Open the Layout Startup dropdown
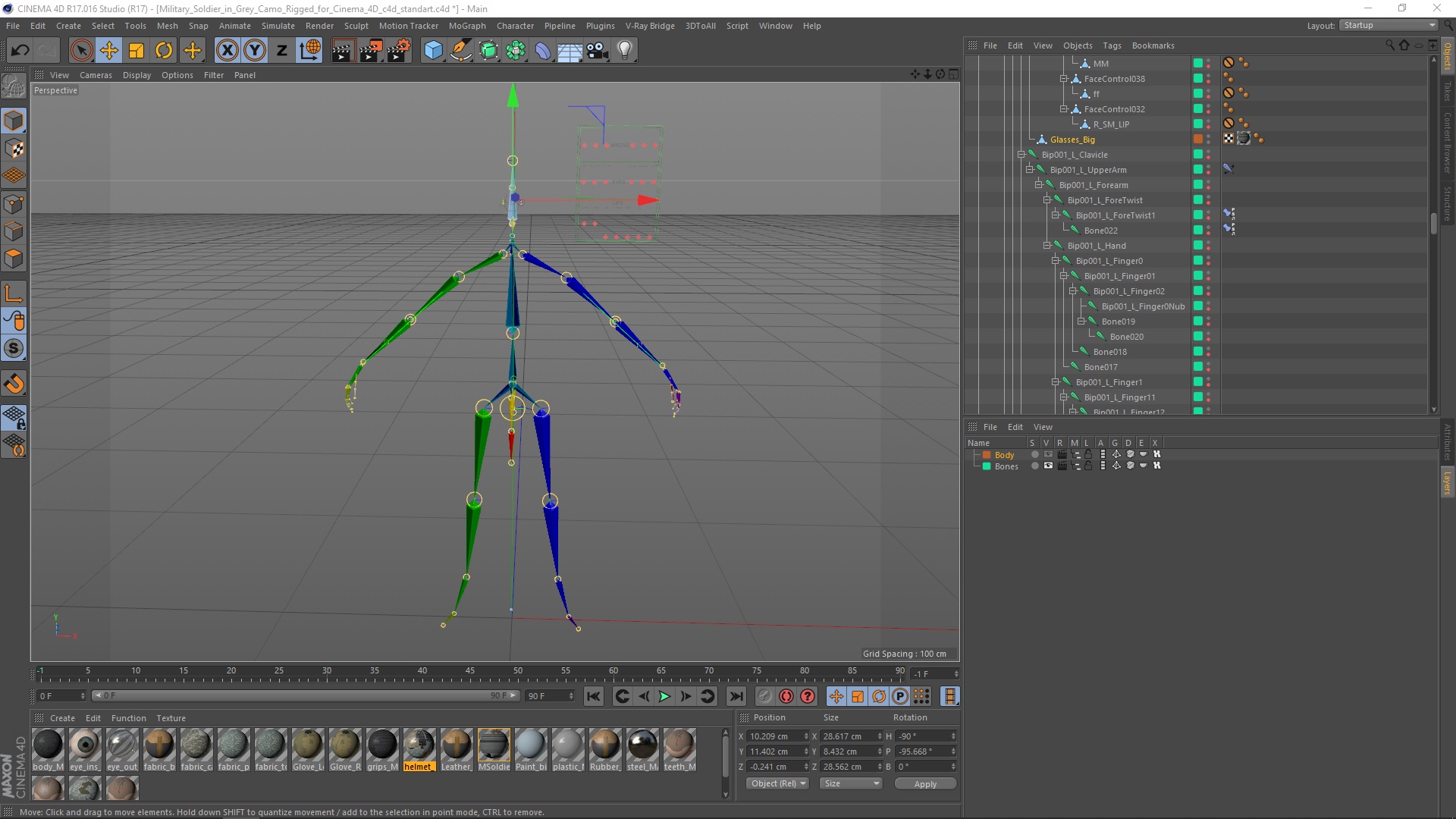 click(x=1389, y=25)
